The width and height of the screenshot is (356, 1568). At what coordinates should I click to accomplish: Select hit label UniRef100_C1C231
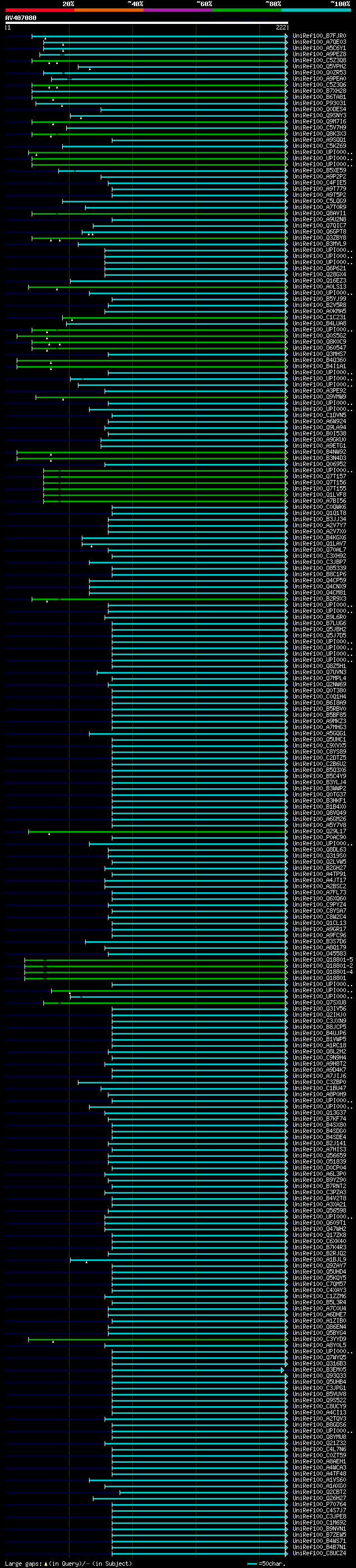[x=319, y=318]
